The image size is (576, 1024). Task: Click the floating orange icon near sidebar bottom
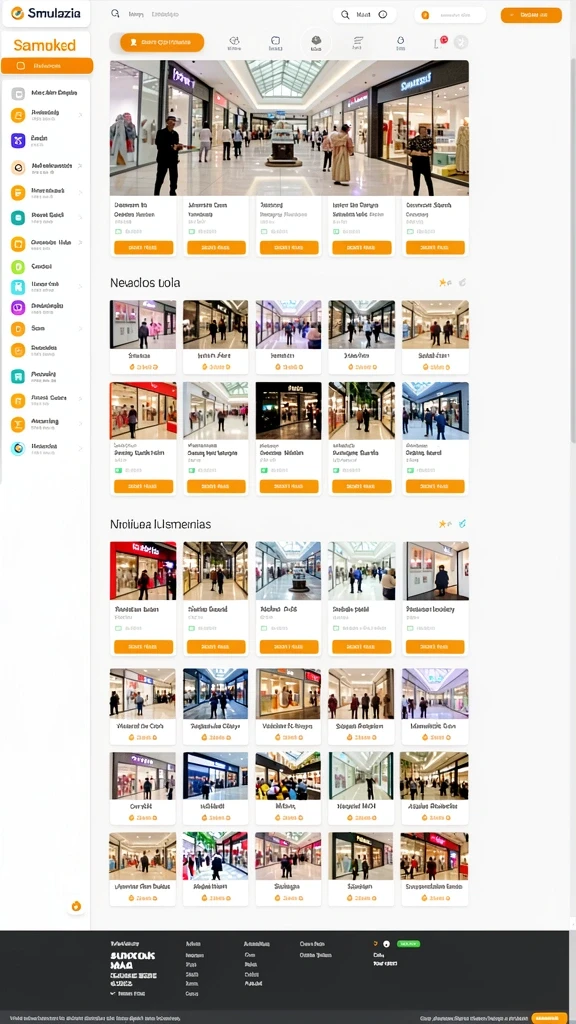pos(76,906)
